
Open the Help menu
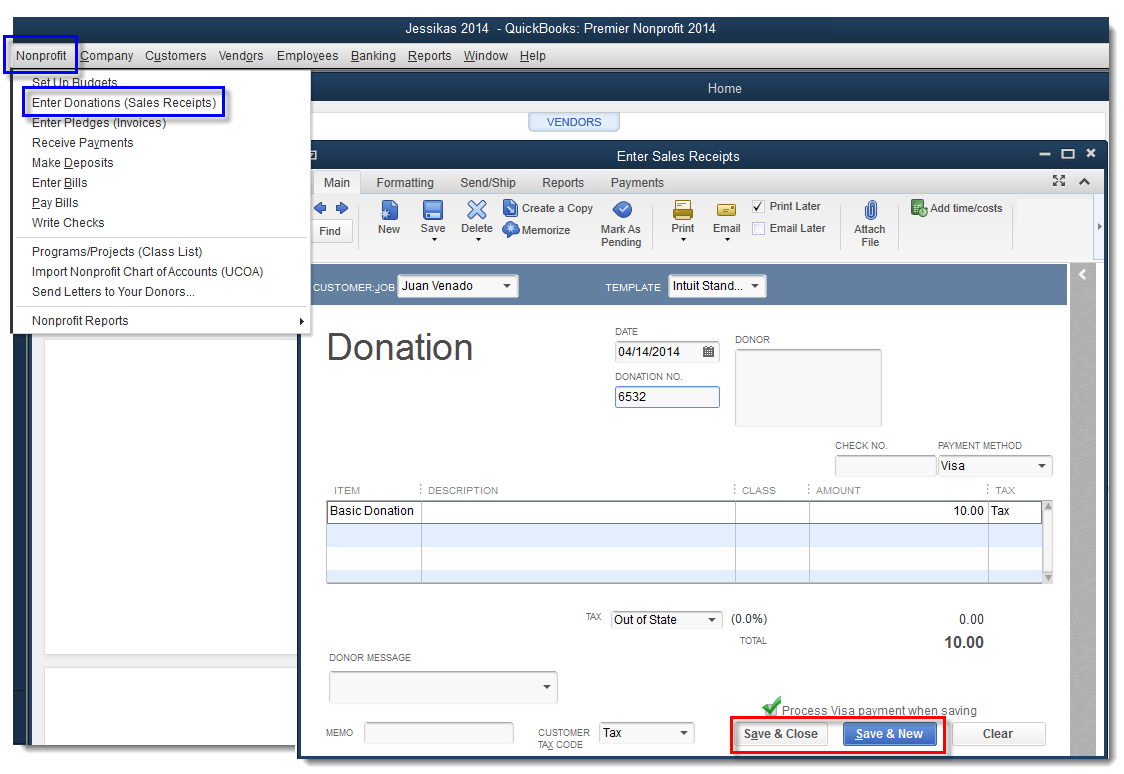533,56
